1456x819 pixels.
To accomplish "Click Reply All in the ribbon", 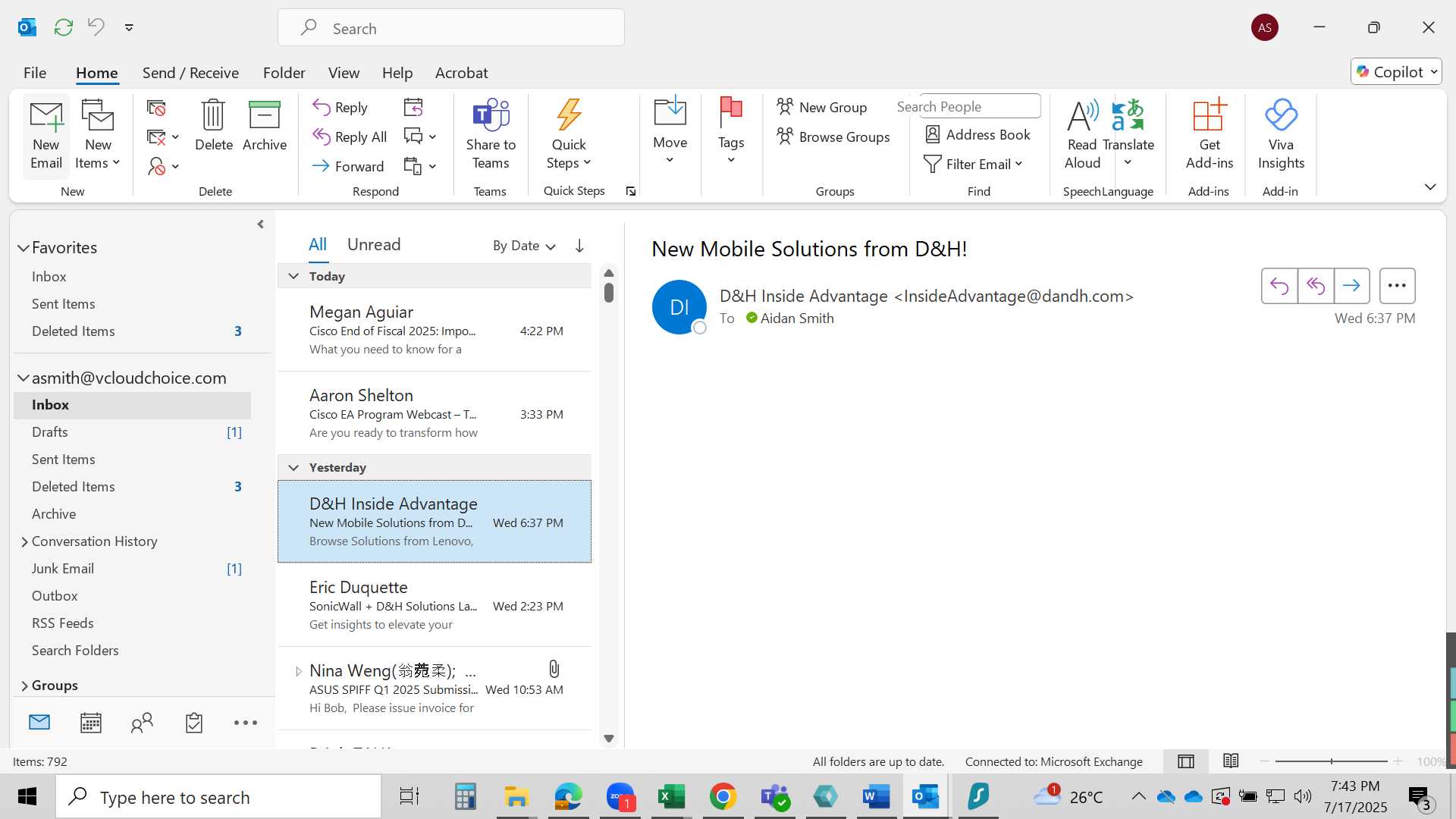I will tap(350, 137).
